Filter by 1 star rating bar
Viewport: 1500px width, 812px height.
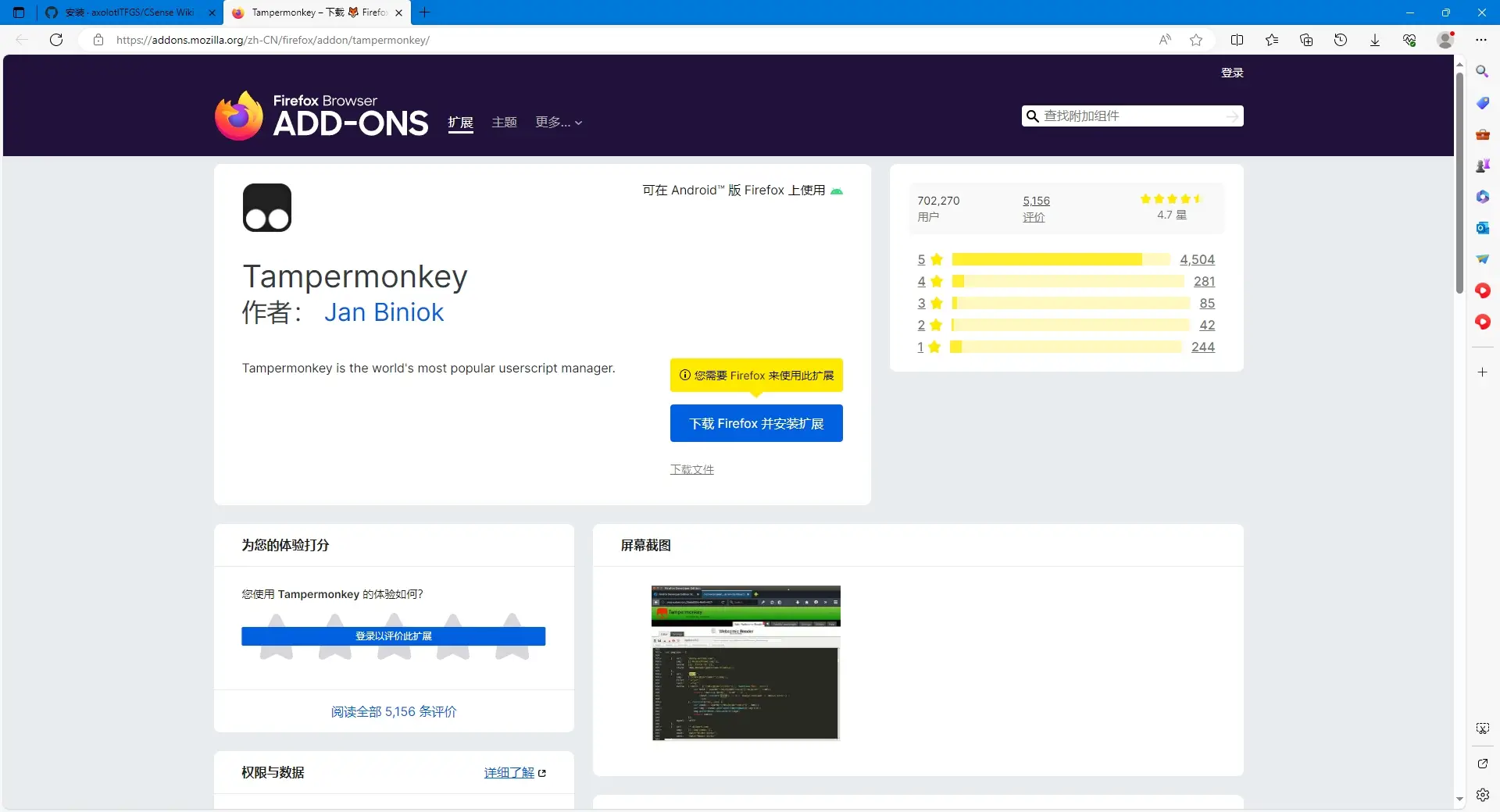(1066, 347)
